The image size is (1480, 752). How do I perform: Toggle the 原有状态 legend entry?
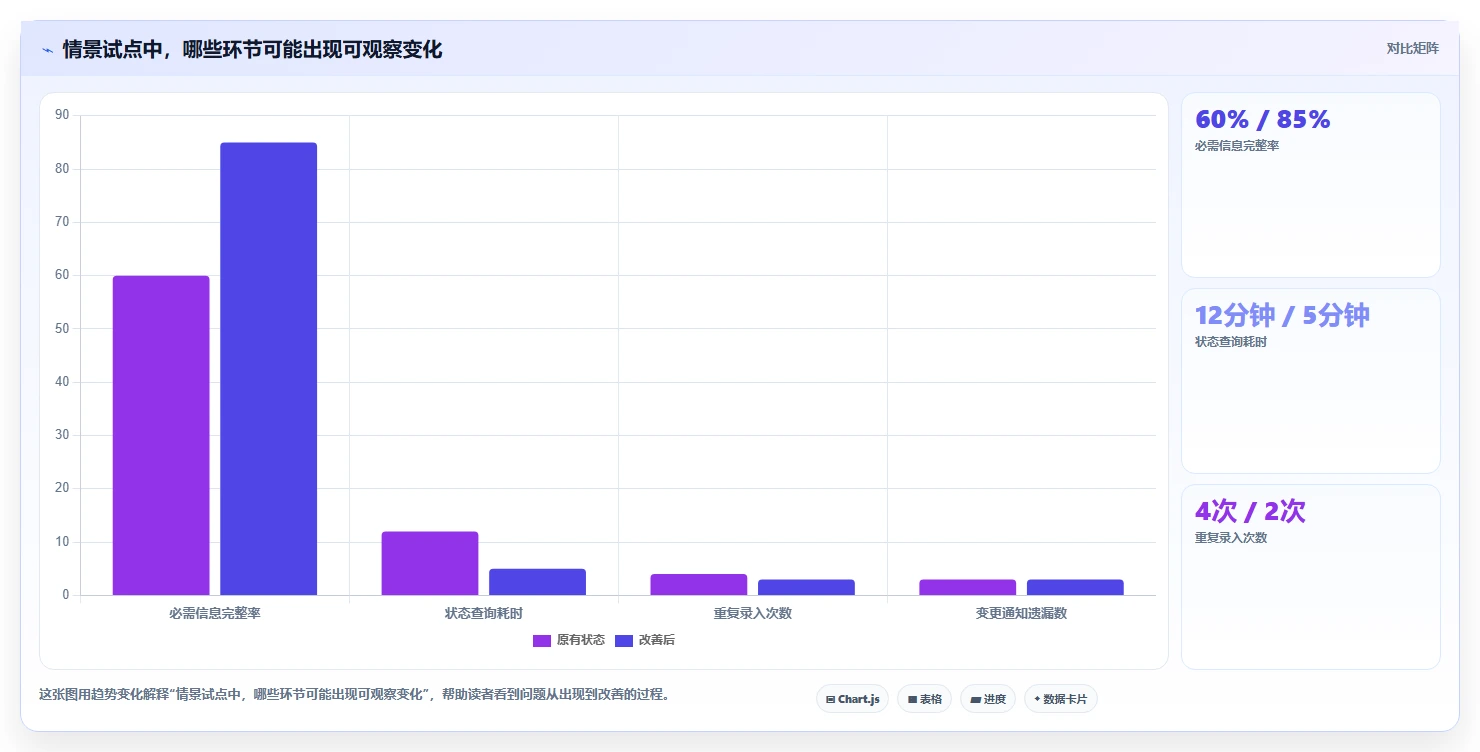569,640
